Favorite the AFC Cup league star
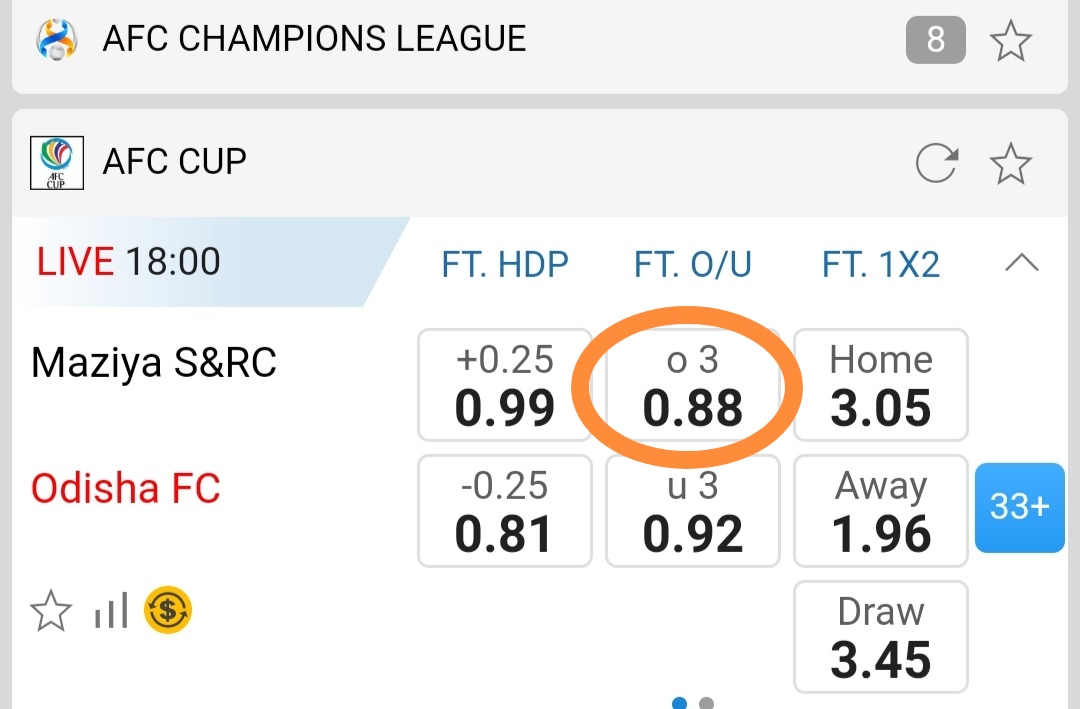Viewport: 1080px width, 709px height. coord(1010,164)
